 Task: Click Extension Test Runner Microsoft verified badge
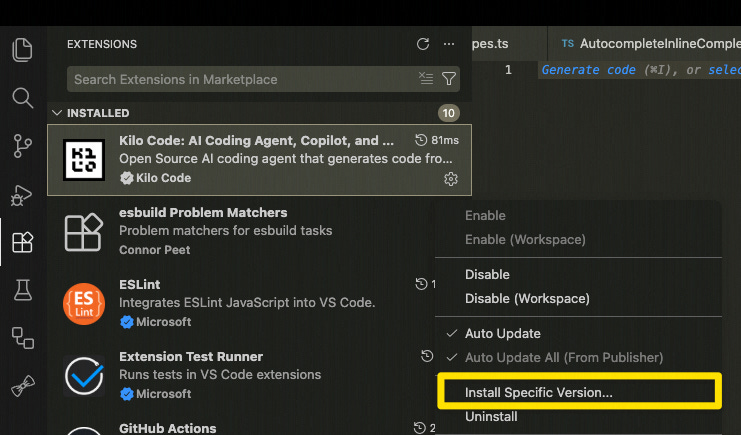pyautogui.click(x=127, y=393)
